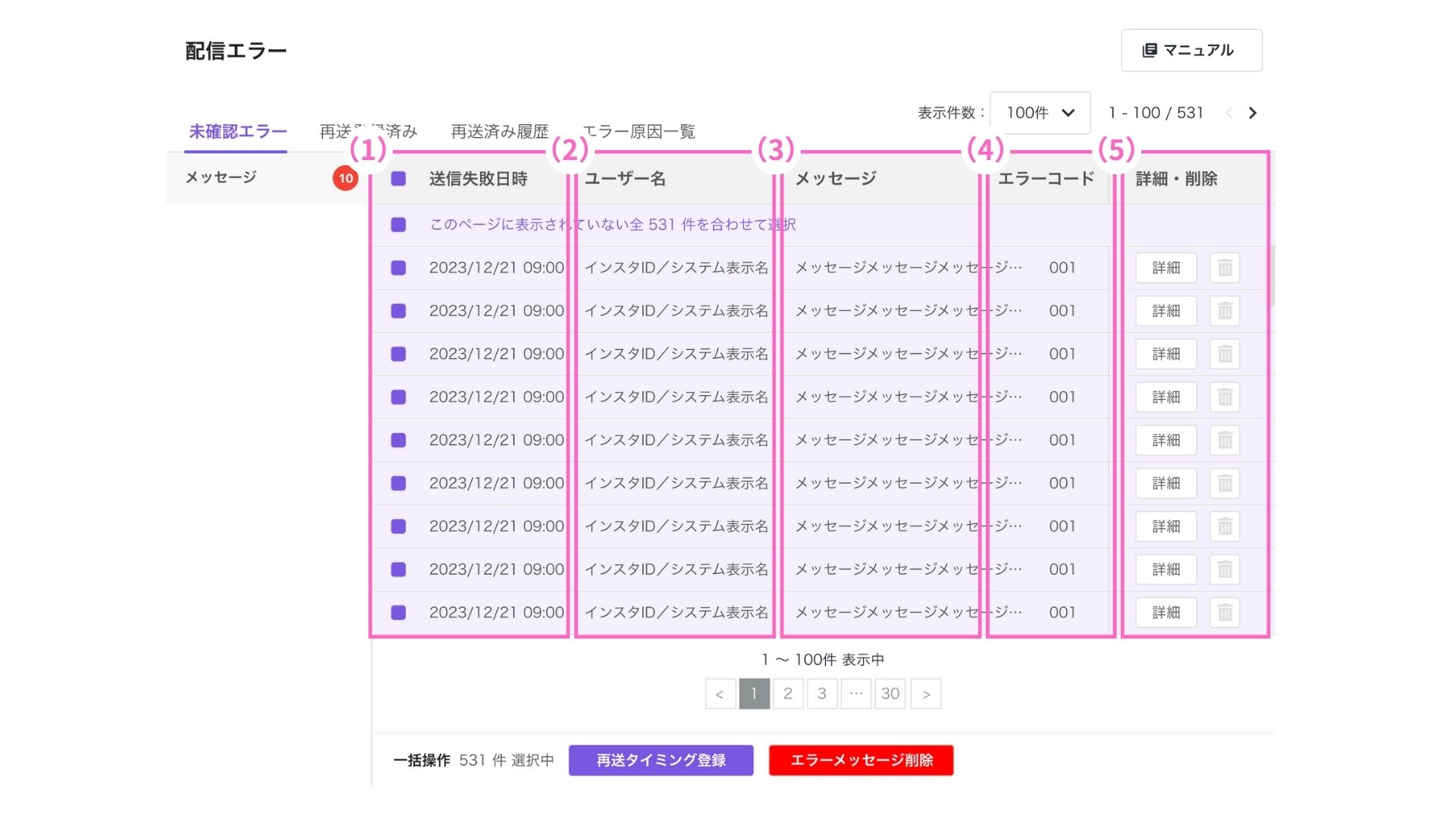Screen dimensions: 1456x819
Task: Click the trash icon in third row
Action: tap(1225, 354)
